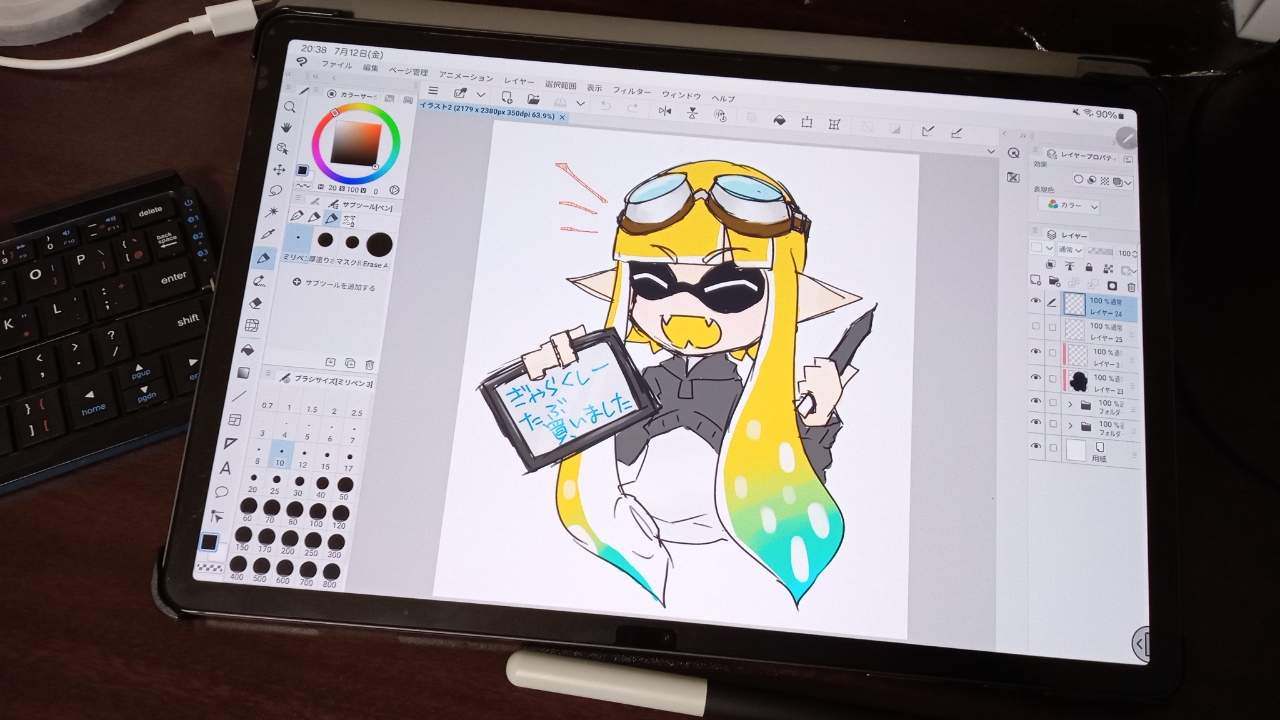Close the イラスト2 canvas tab
Image resolution: width=1280 pixels, height=720 pixels.
pyautogui.click(x=562, y=117)
